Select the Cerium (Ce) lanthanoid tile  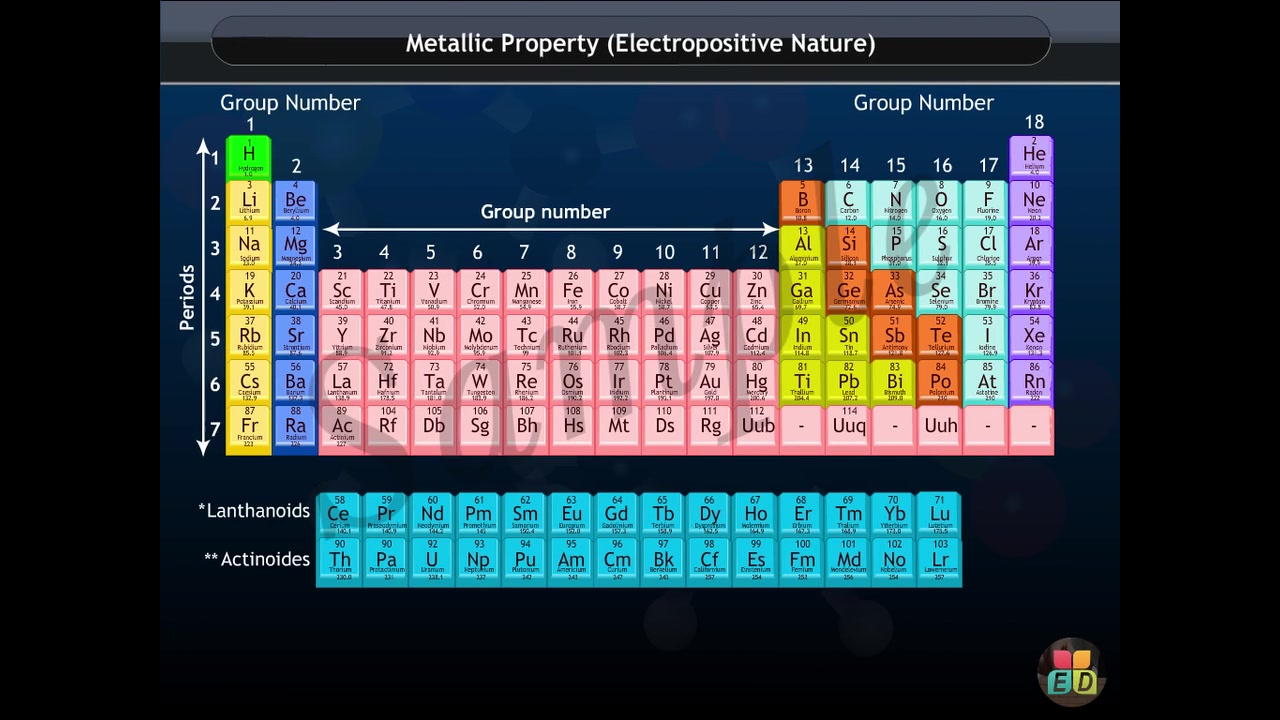click(x=339, y=515)
